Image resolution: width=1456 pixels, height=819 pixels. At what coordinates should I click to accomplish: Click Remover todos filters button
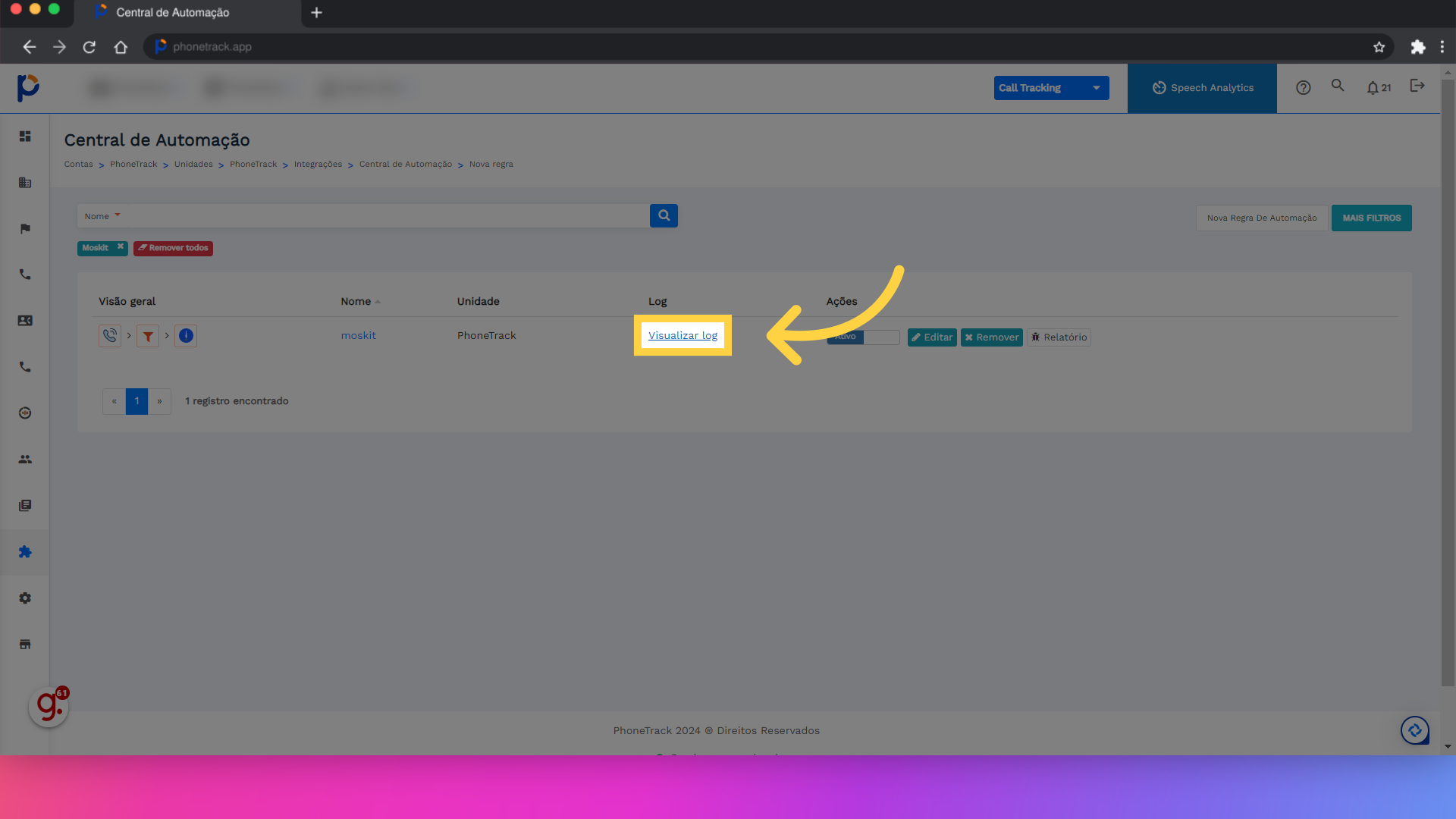point(173,248)
